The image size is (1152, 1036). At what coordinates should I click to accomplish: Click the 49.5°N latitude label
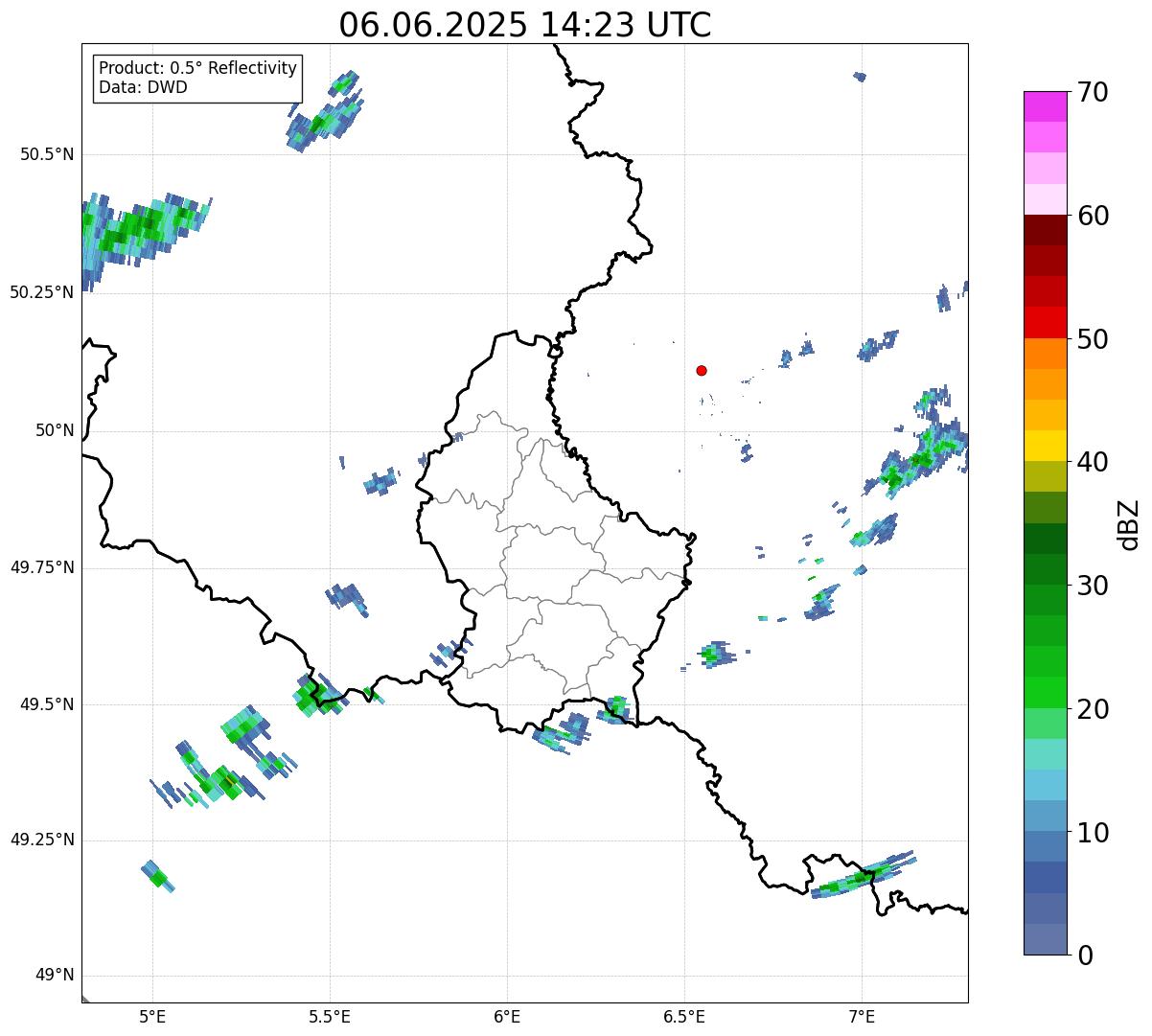[46, 704]
